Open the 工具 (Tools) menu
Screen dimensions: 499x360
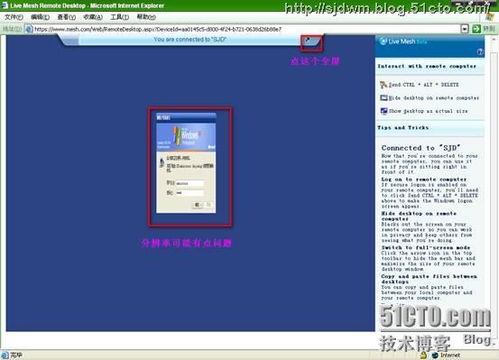tap(120, 17)
